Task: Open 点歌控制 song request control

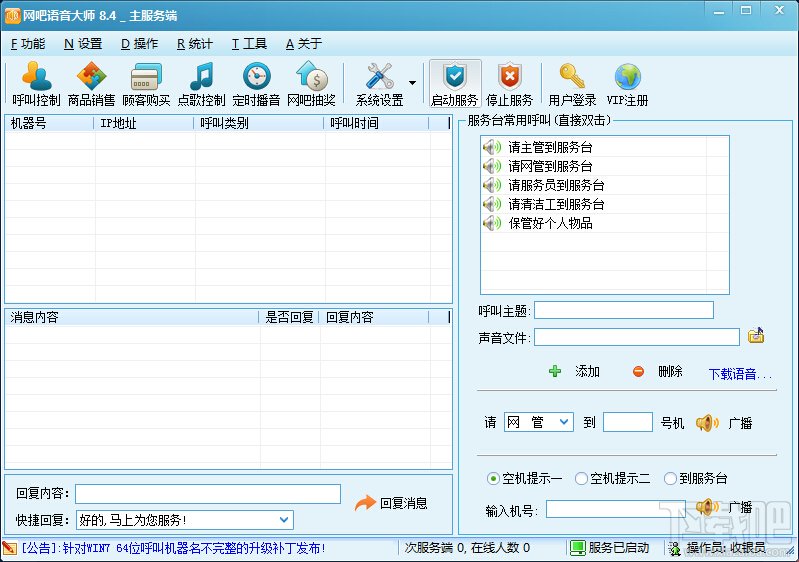Action: (201, 84)
